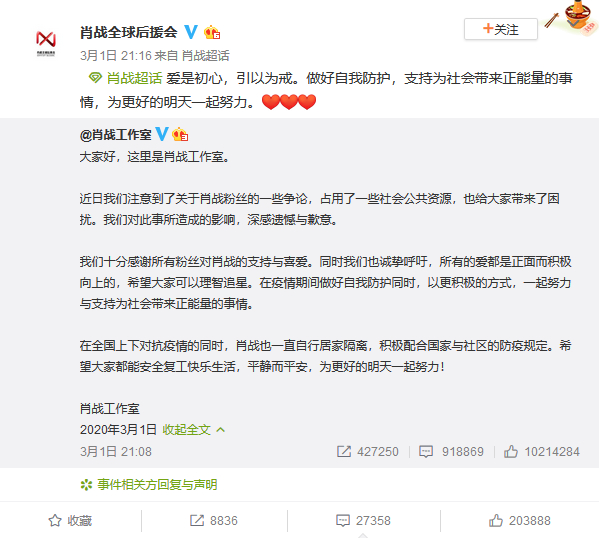Image resolution: width=599 pixels, height=538 pixels.
Task: Click verified V badge beside 肖战工作室
Action: pyautogui.click(x=162, y=134)
